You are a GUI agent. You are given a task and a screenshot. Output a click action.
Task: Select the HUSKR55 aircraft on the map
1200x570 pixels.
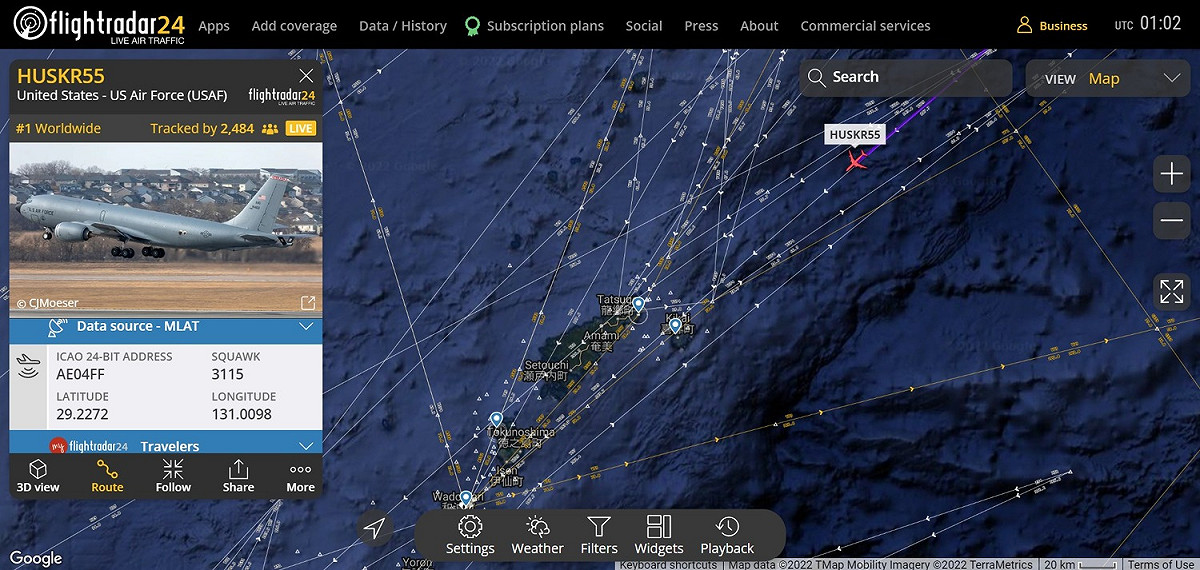(x=856, y=160)
